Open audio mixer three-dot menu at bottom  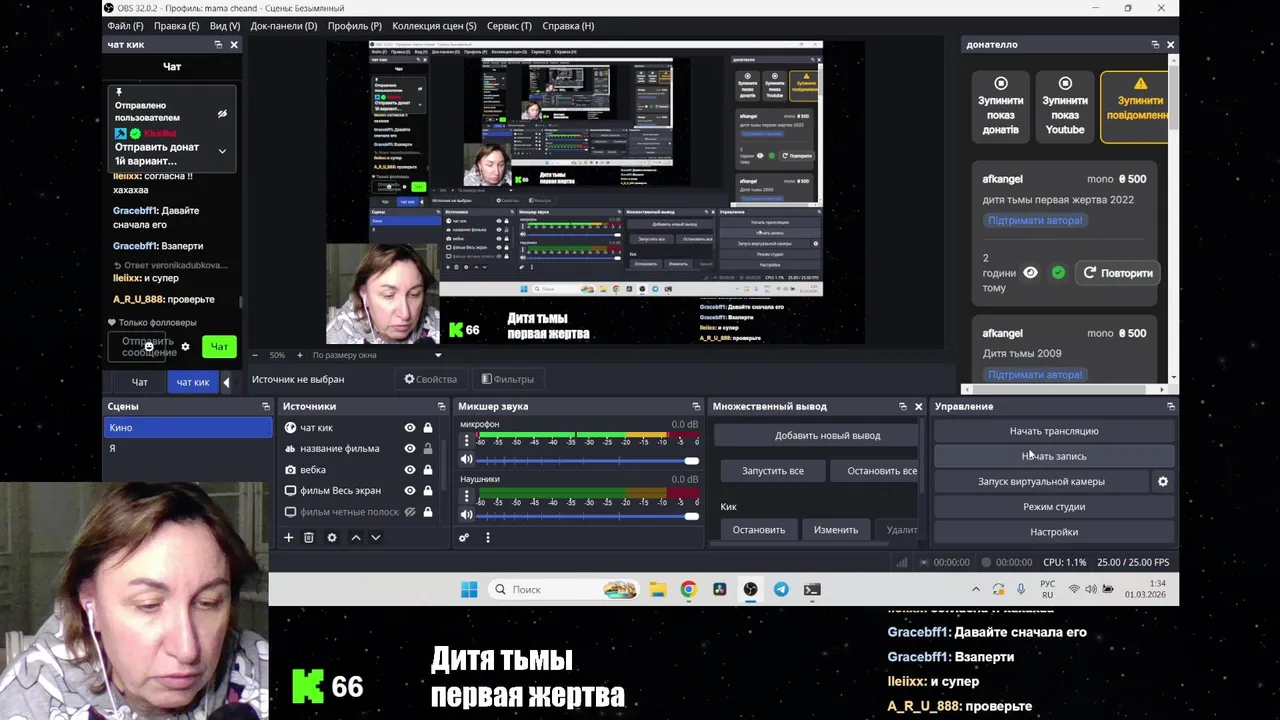coord(487,537)
